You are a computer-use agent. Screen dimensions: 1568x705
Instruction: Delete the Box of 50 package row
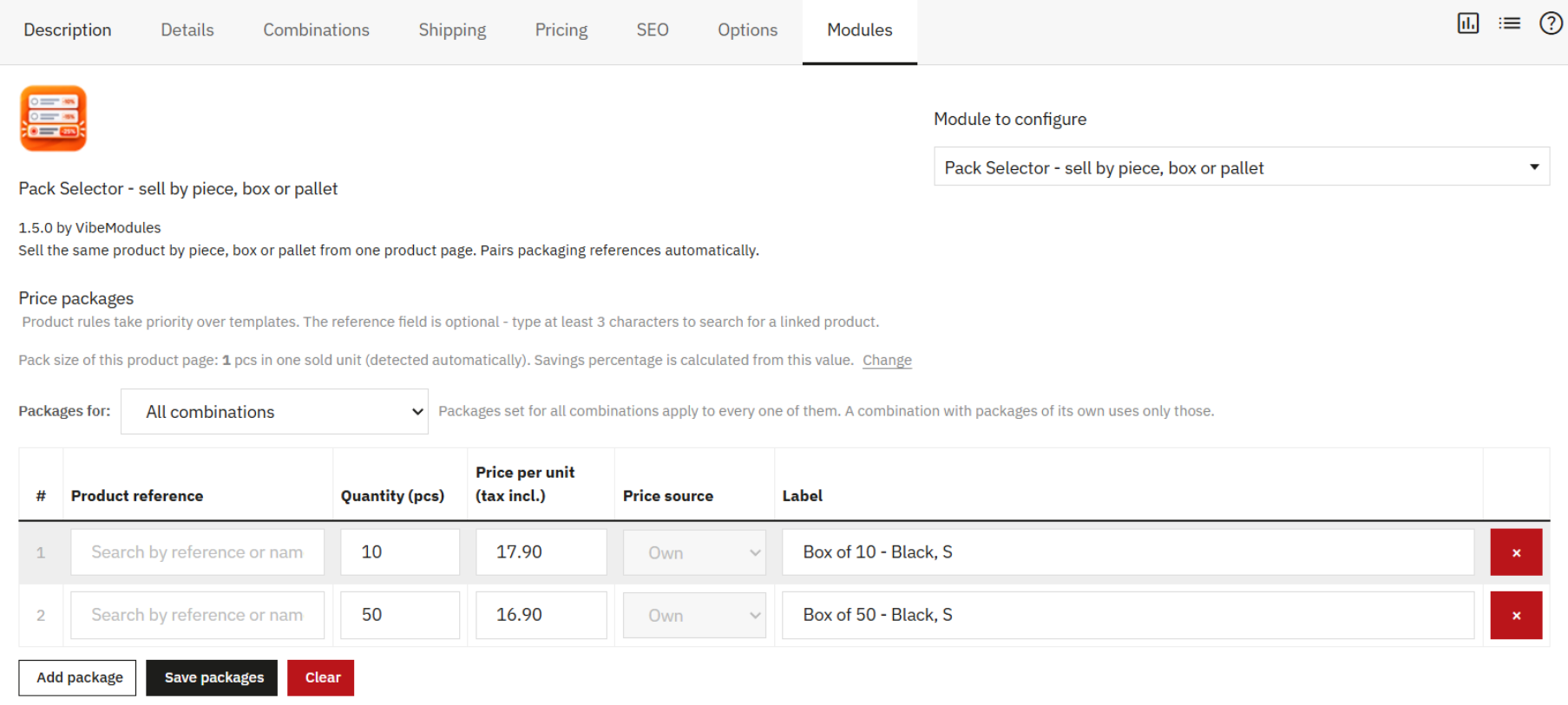(1516, 615)
